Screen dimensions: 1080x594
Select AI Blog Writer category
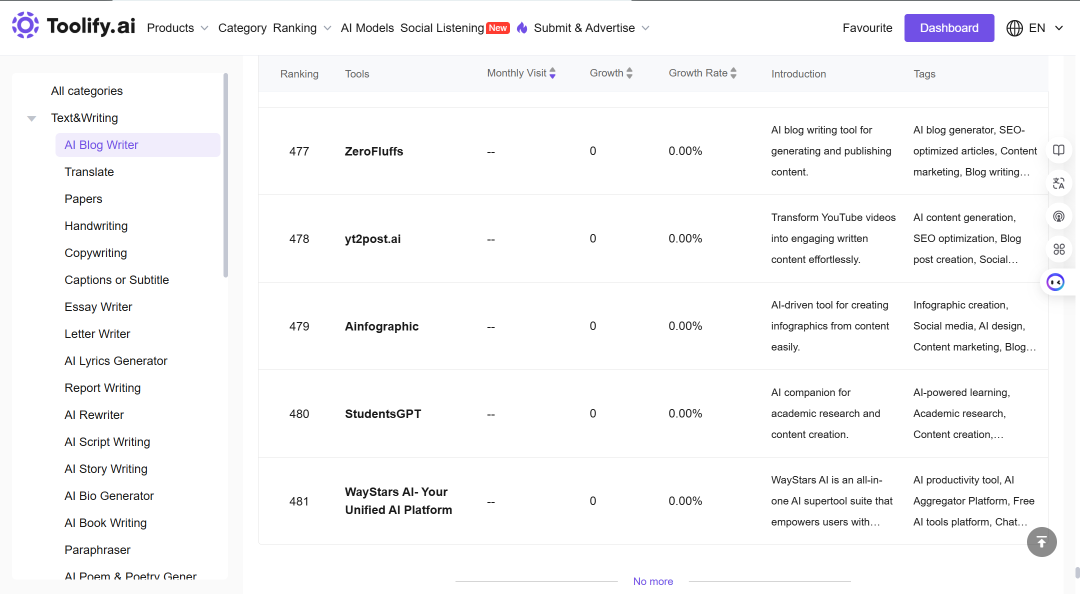coord(138,145)
